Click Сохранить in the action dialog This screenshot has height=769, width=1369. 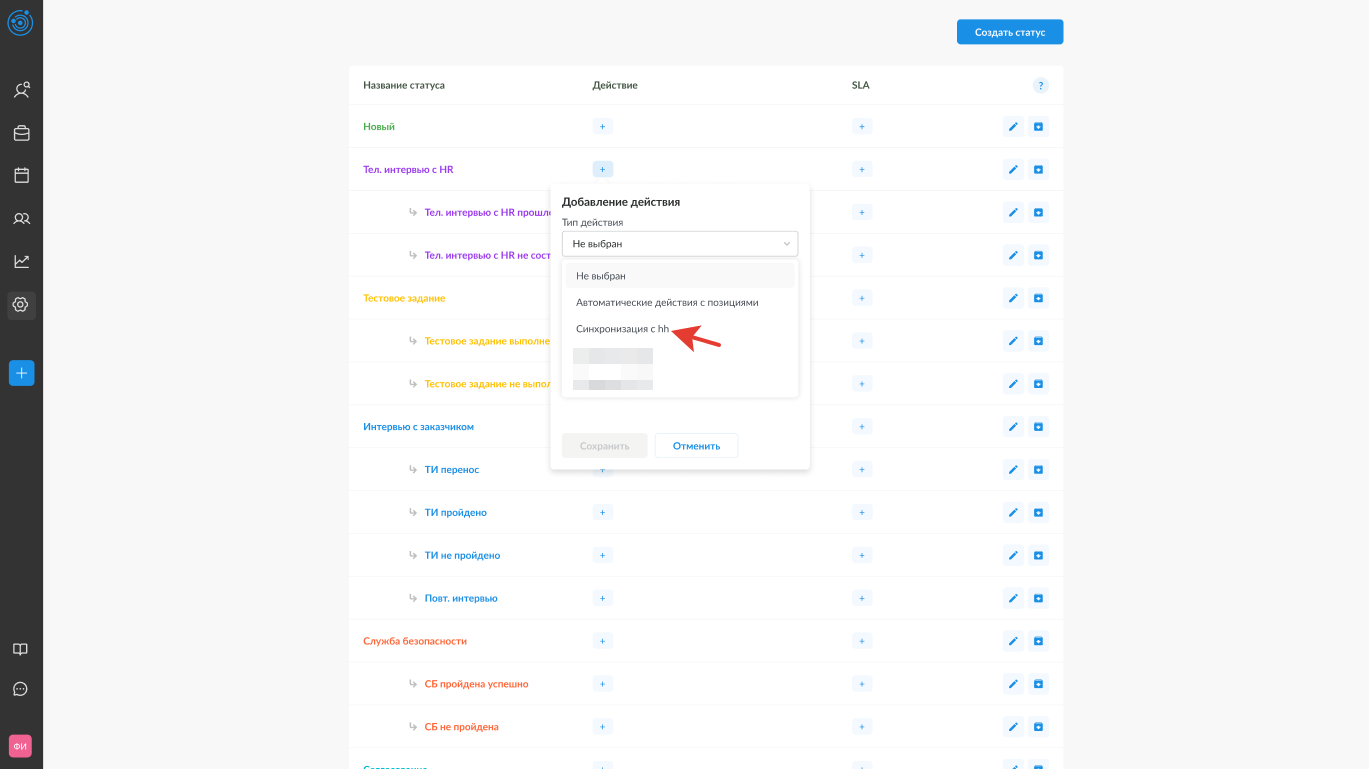pyautogui.click(x=605, y=446)
